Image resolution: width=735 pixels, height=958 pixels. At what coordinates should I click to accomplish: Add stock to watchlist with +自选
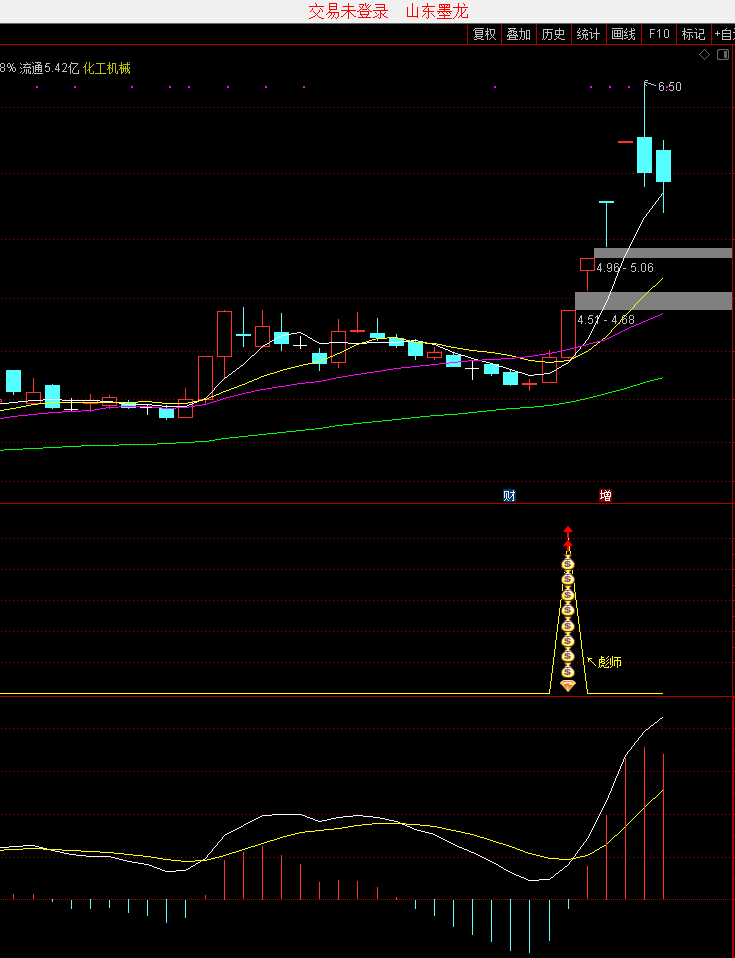[723, 34]
